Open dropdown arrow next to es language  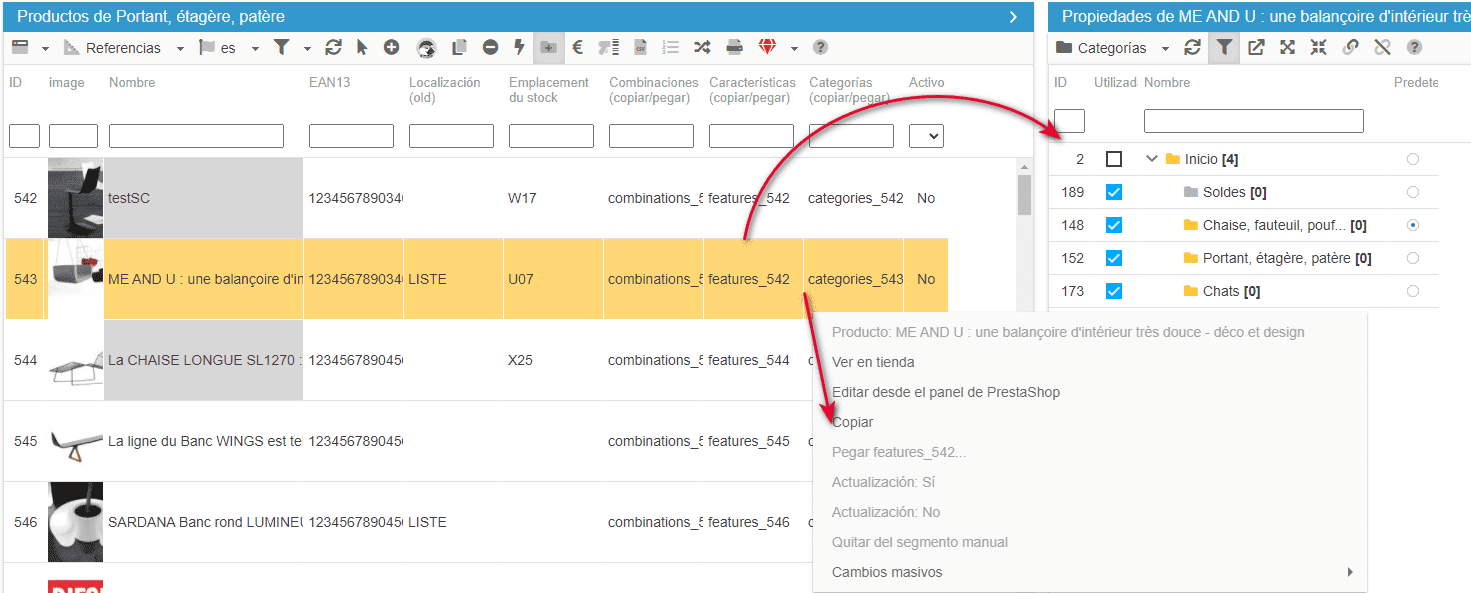click(255, 48)
